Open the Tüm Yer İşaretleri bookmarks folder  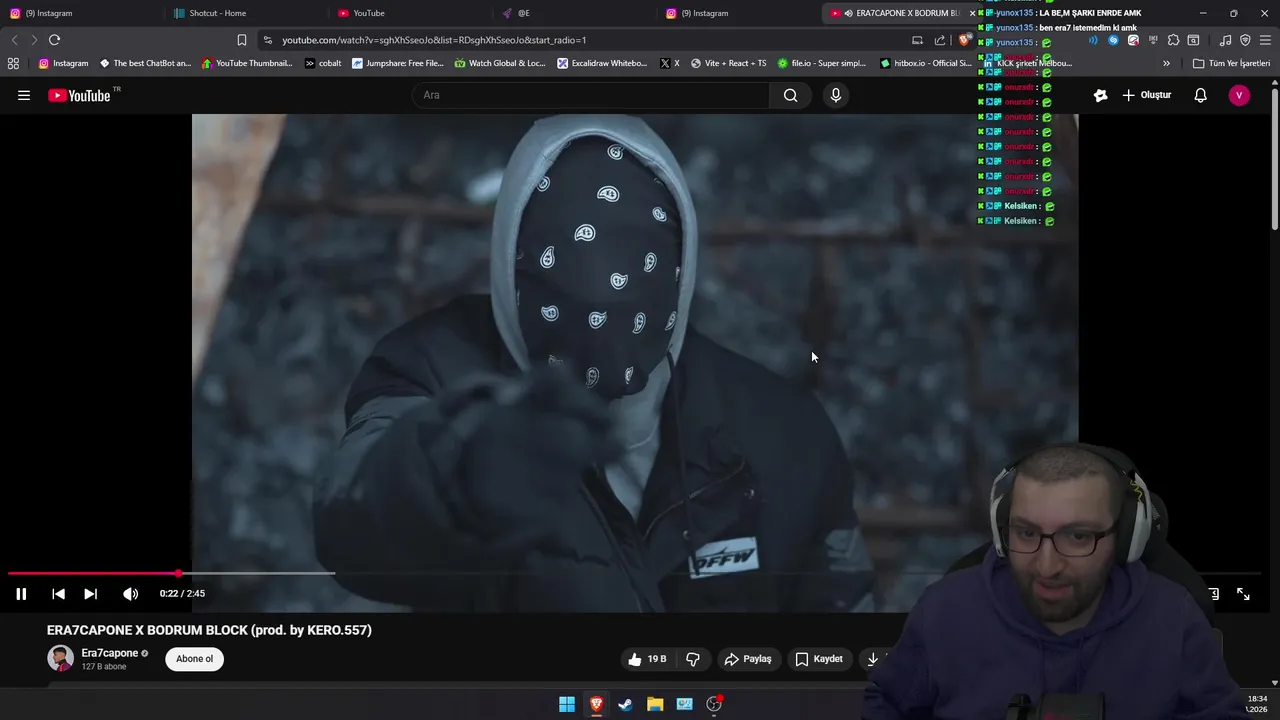pyautogui.click(x=1231, y=63)
